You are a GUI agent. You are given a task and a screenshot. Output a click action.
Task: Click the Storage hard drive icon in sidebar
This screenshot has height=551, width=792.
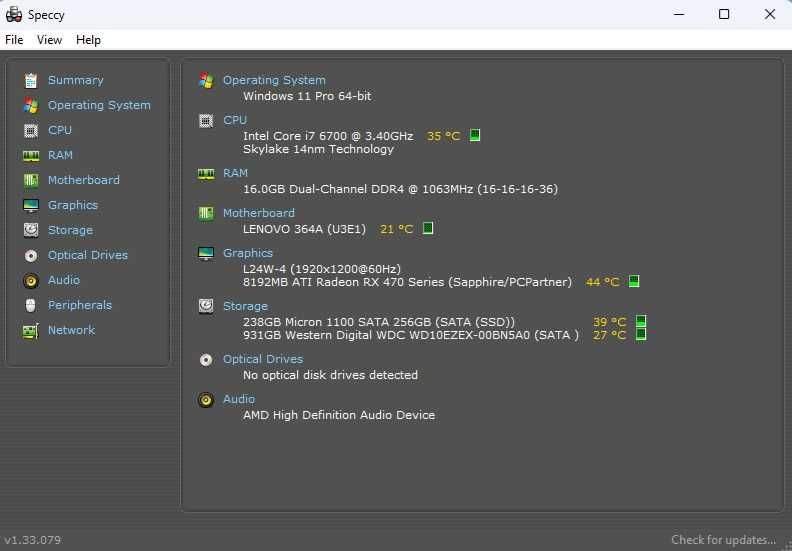31,230
